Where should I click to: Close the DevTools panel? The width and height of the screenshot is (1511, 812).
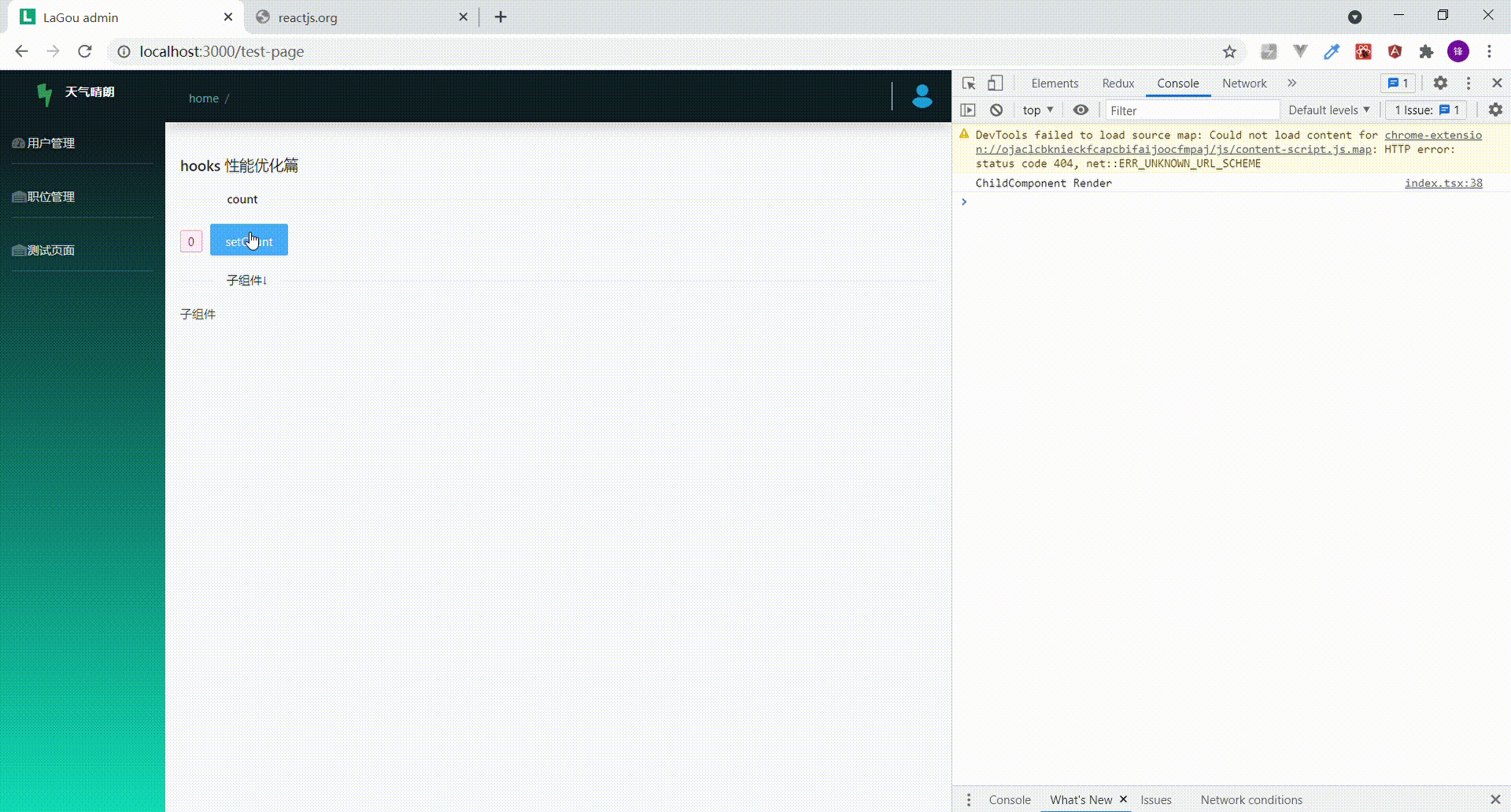pos(1497,83)
